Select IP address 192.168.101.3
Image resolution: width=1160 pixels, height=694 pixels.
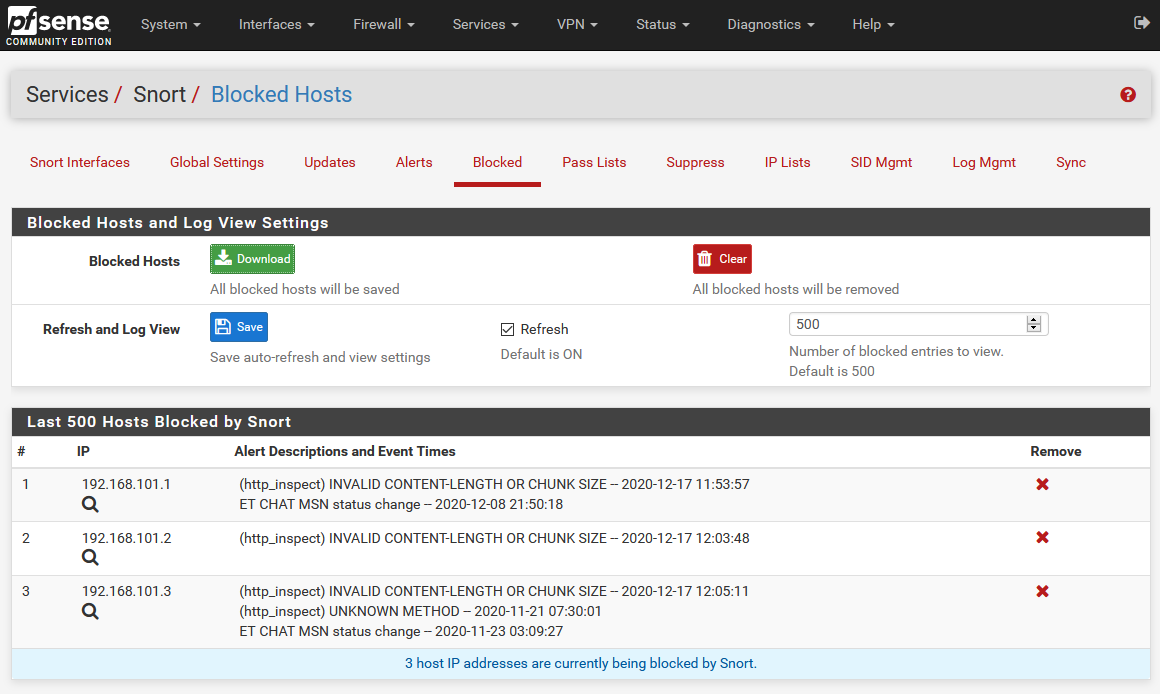pos(127,591)
